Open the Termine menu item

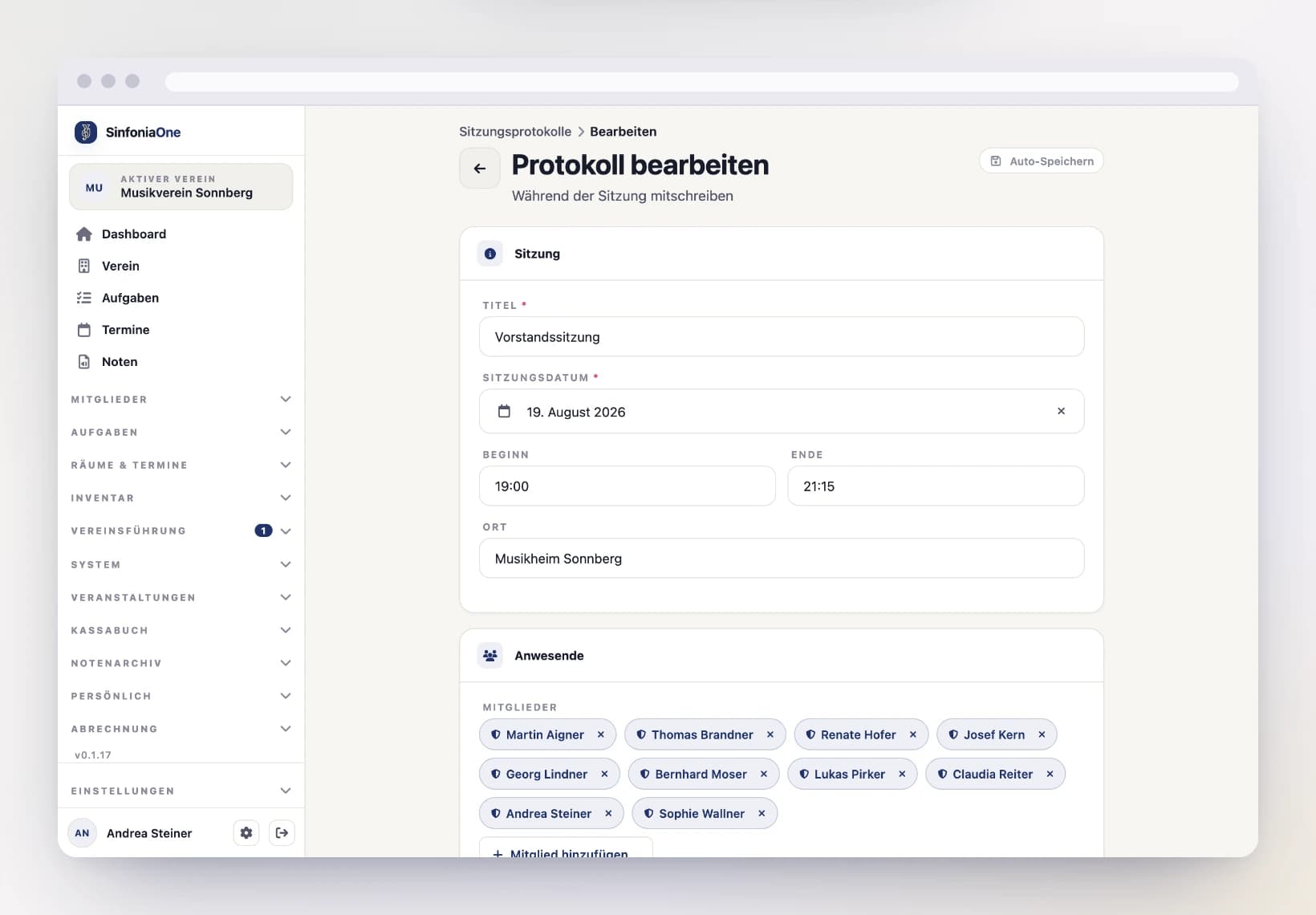coord(181,330)
